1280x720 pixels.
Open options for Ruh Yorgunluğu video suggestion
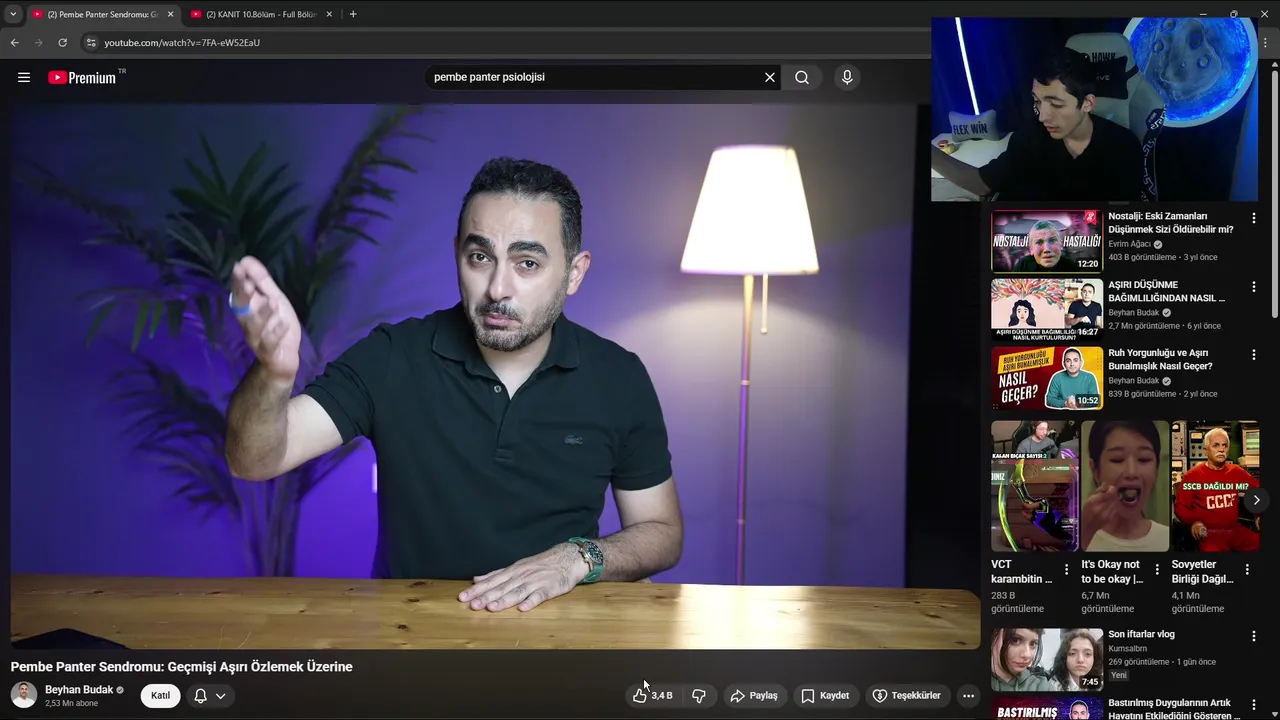coord(1254,355)
